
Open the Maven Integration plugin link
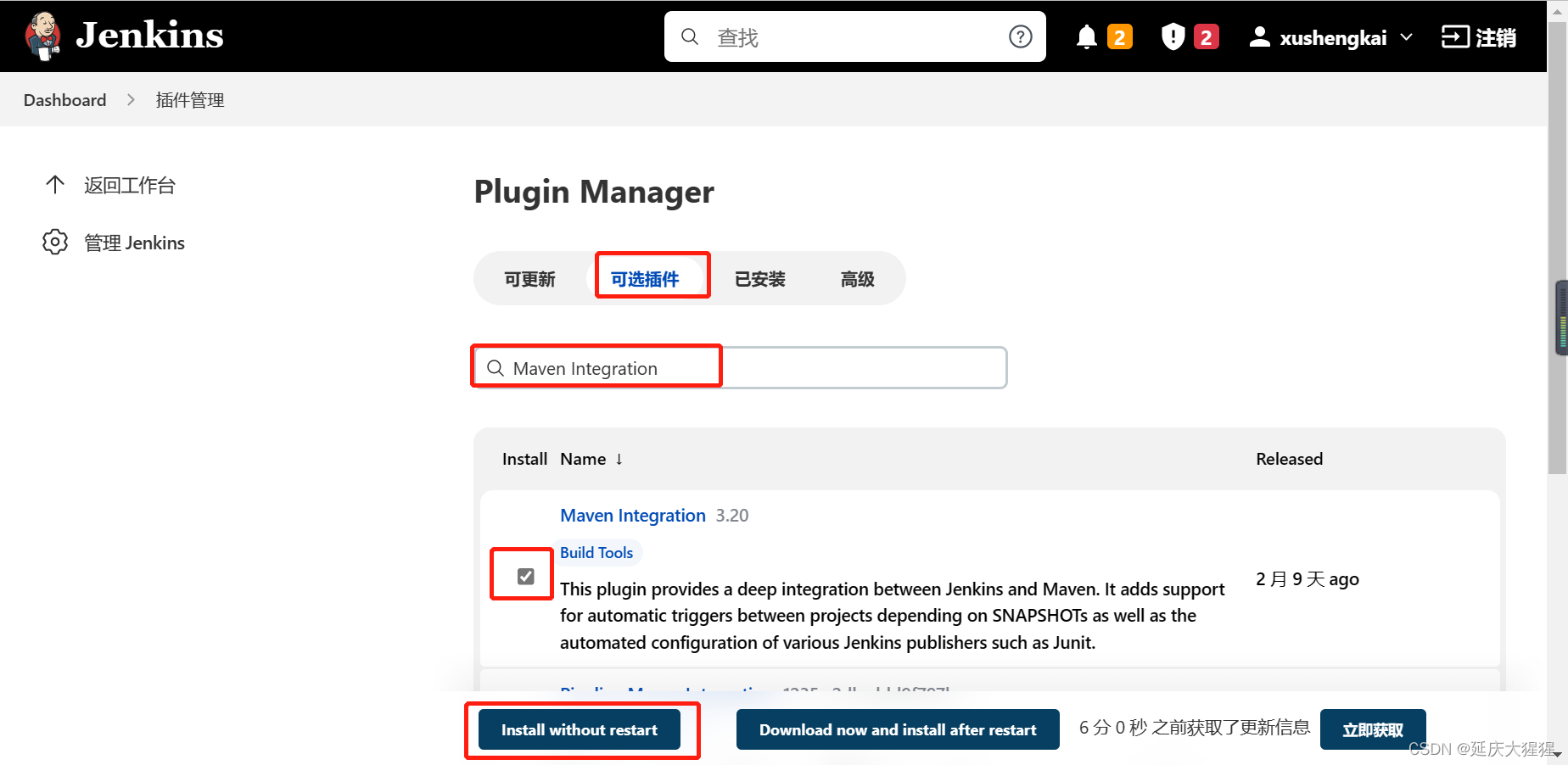click(633, 516)
